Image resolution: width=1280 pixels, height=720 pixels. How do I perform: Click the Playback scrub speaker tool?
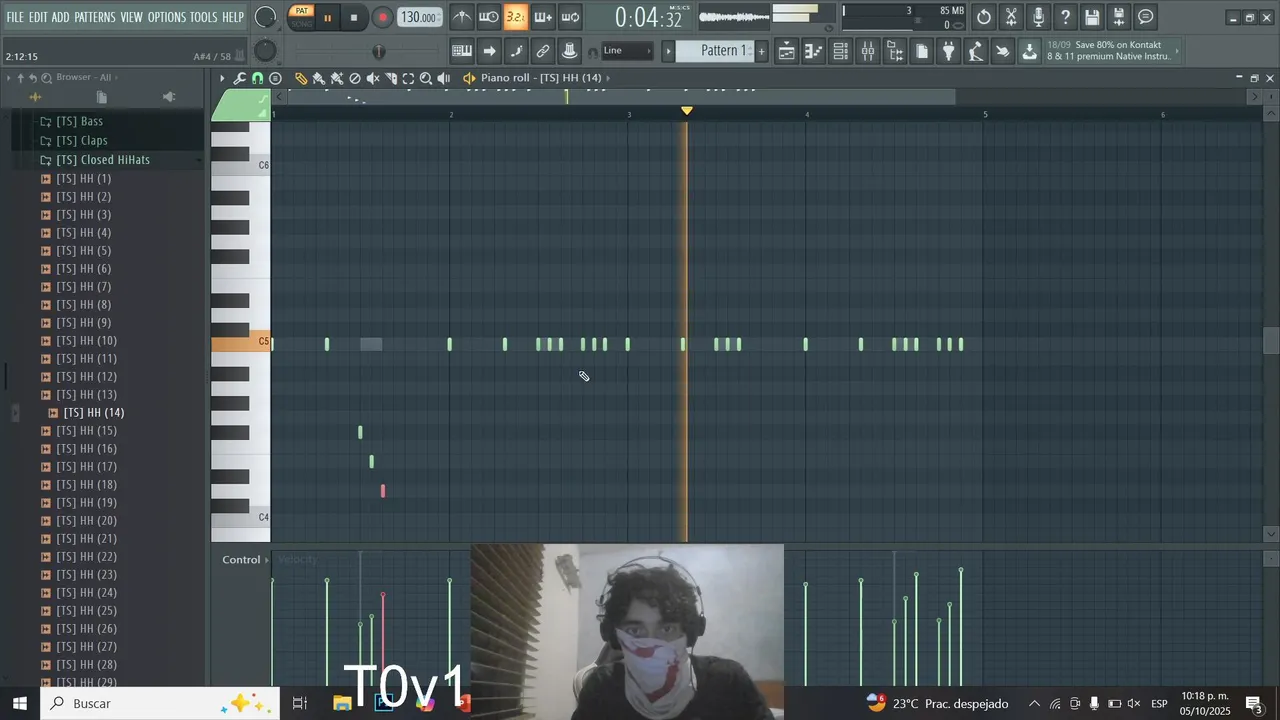coord(444,78)
